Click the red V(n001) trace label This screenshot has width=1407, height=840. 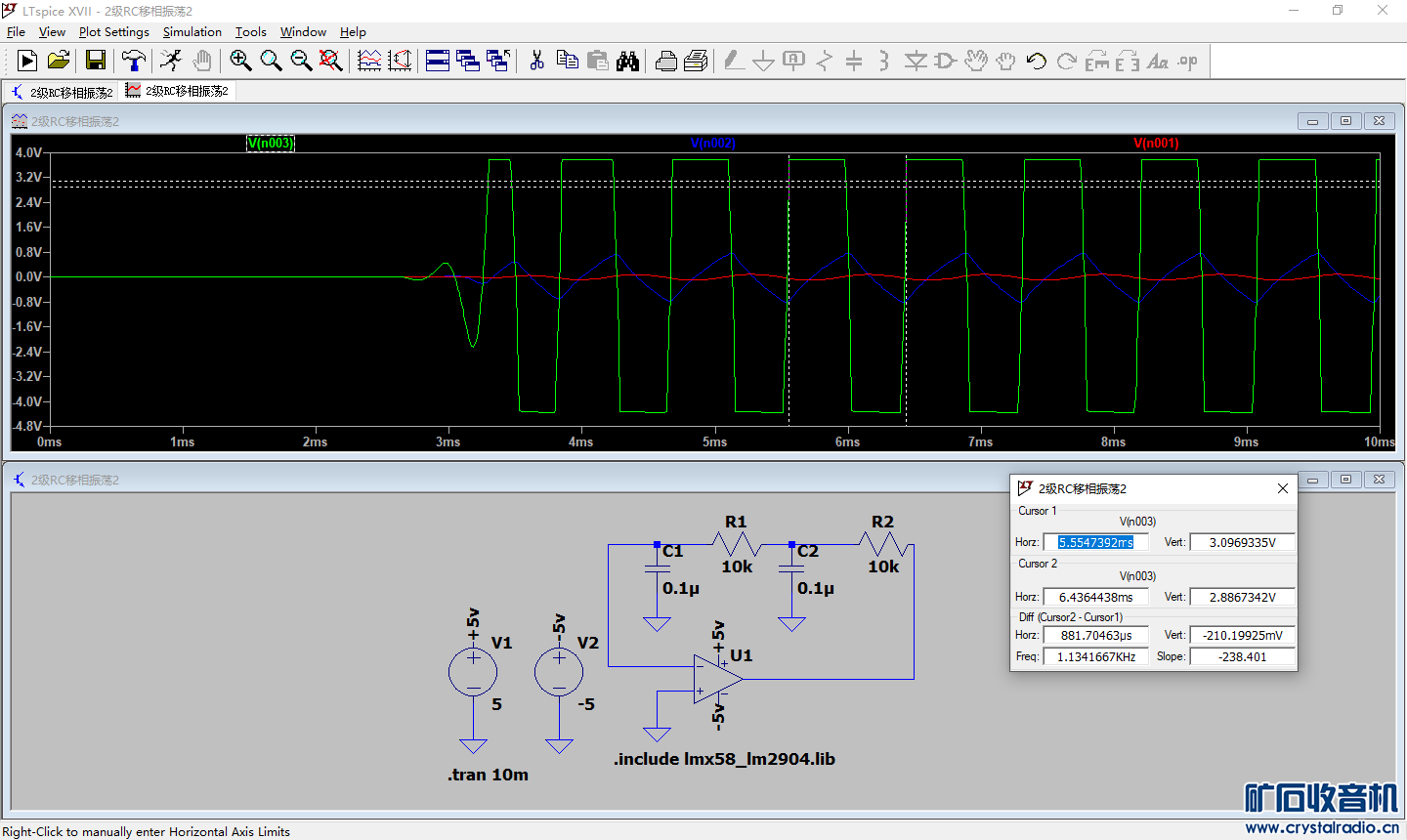1156,144
